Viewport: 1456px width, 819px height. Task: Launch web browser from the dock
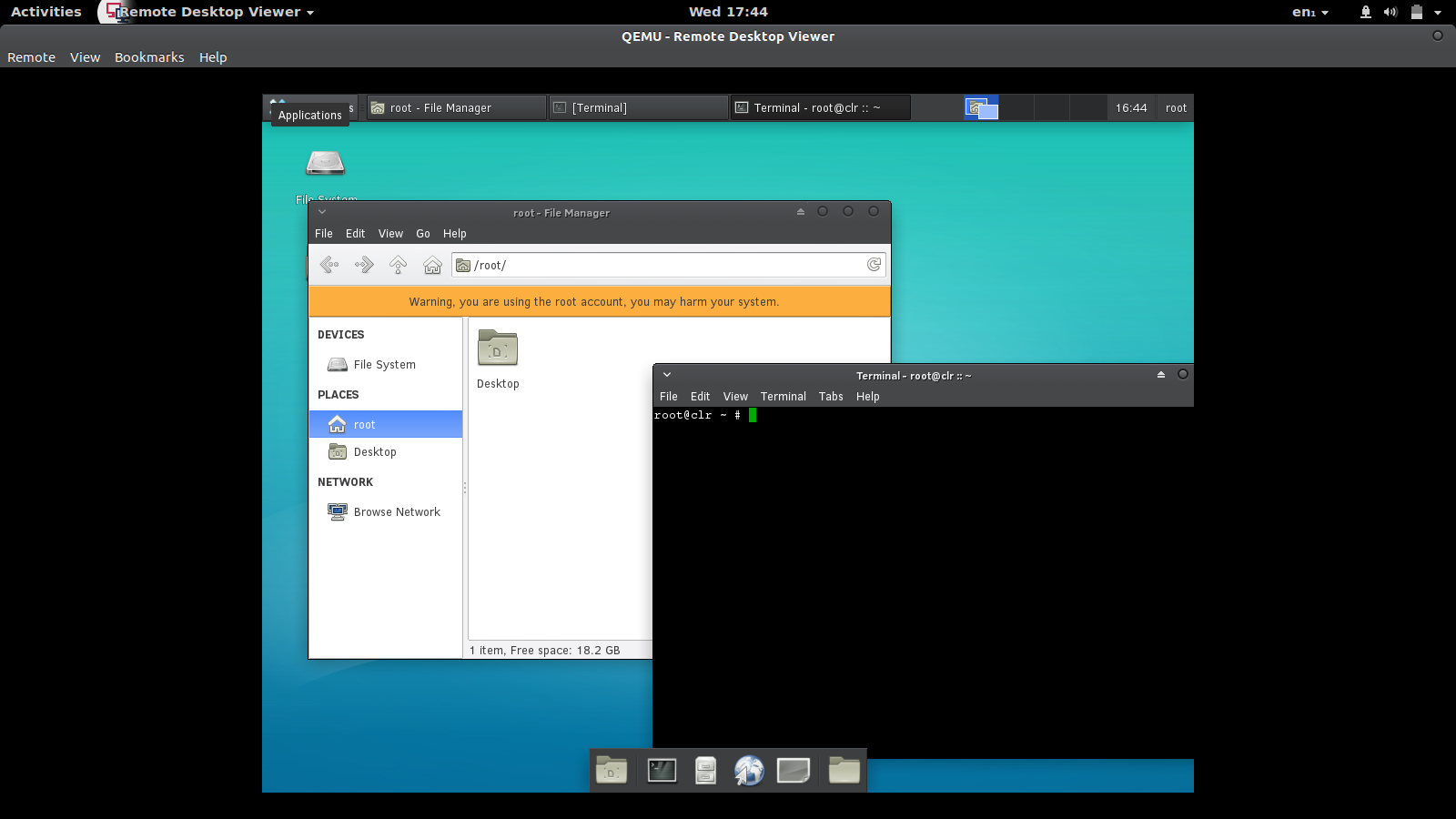pyautogui.click(x=749, y=771)
